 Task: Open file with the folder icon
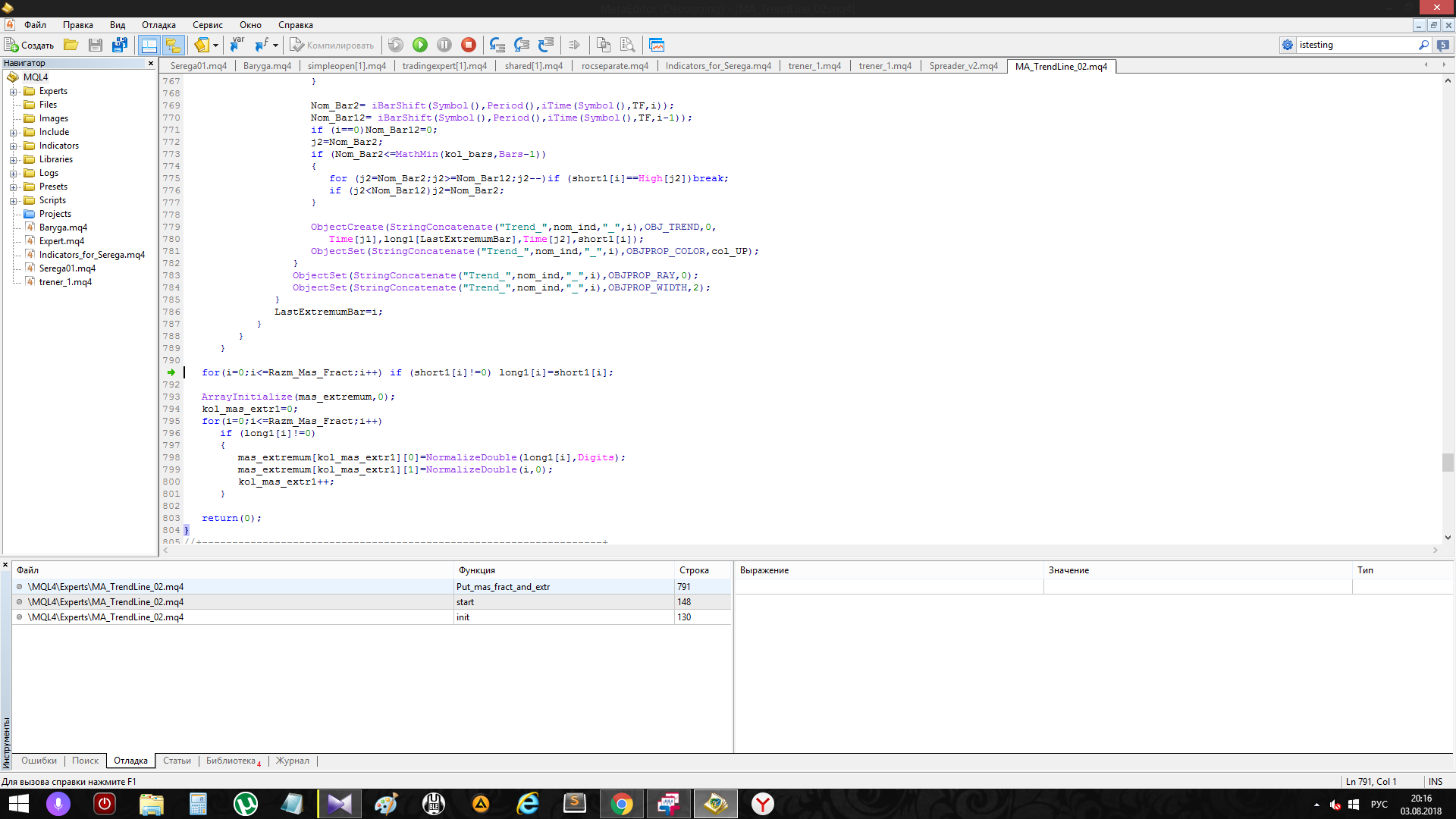coord(71,45)
